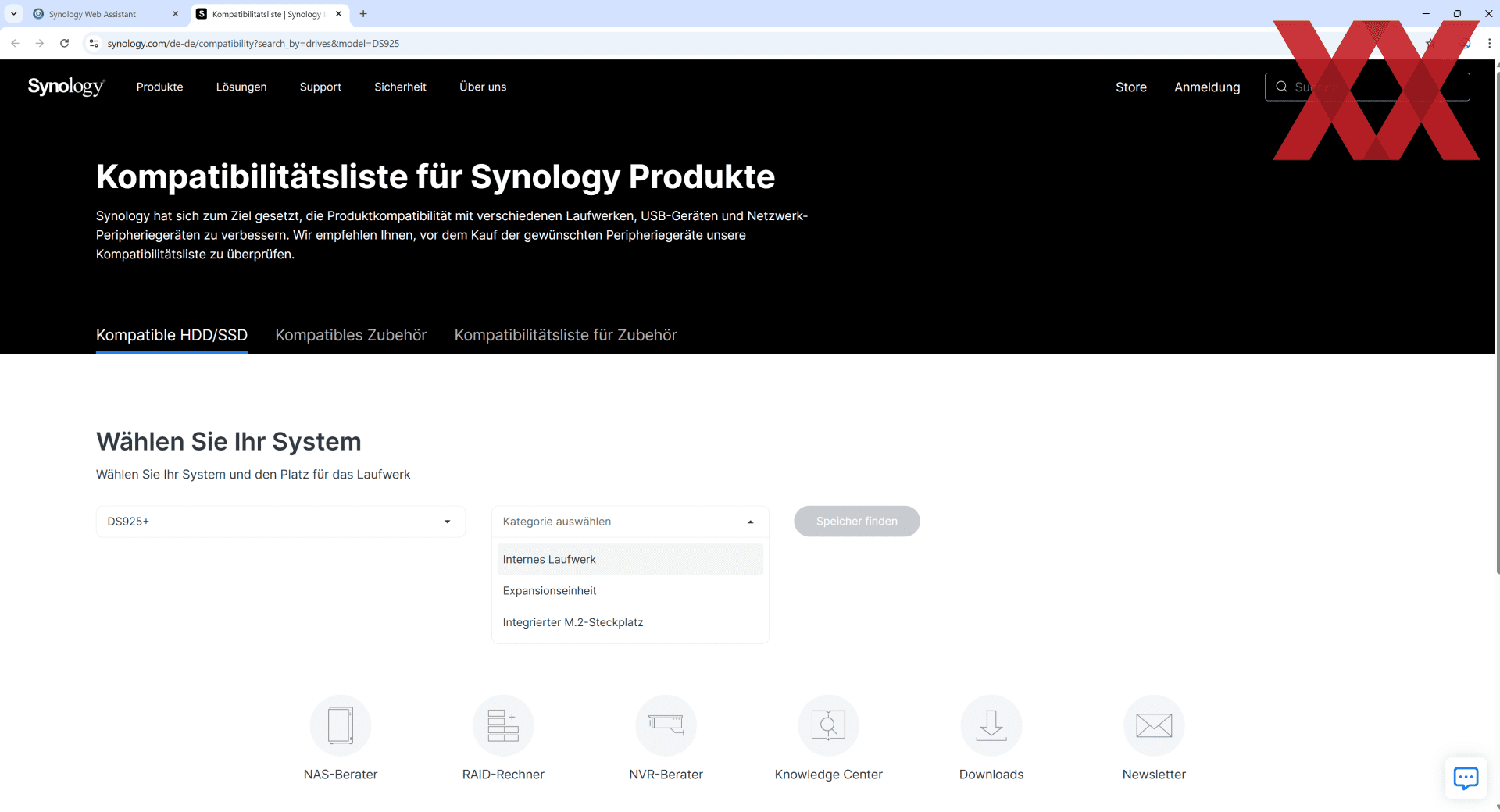Screen dimensions: 1500x812
Task: Go to the Store link
Action: pyautogui.click(x=1130, y=87)
